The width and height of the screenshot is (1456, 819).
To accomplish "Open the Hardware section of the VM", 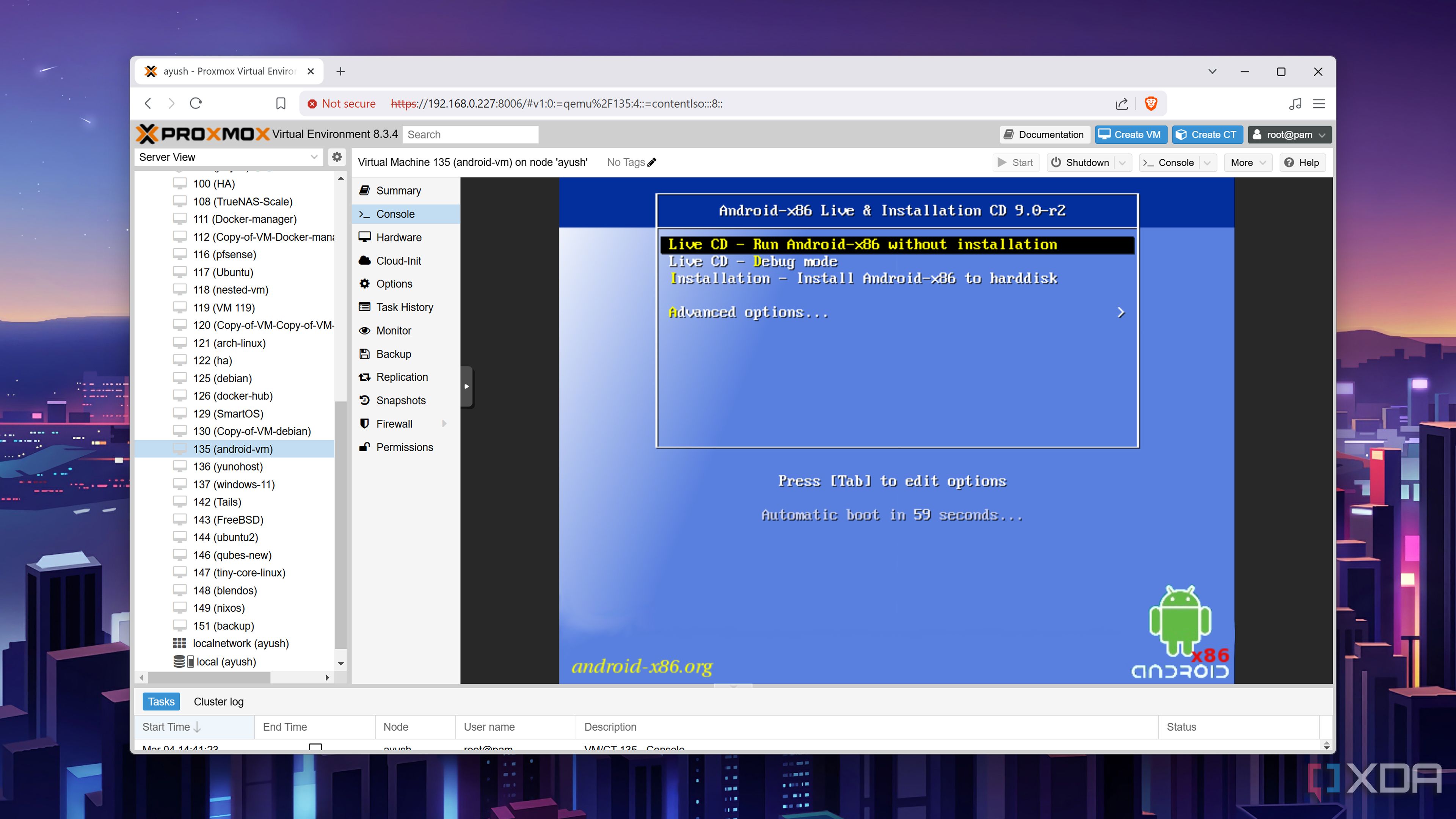I will (x=399, y=237).
